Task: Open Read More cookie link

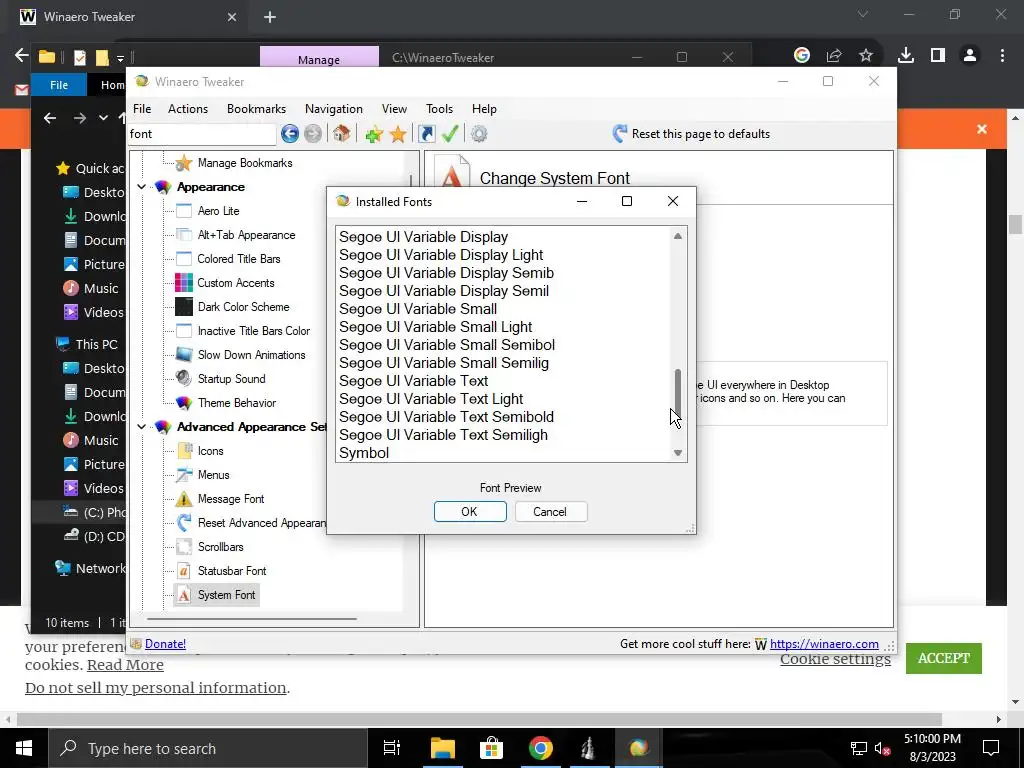Action: point(125,665)
